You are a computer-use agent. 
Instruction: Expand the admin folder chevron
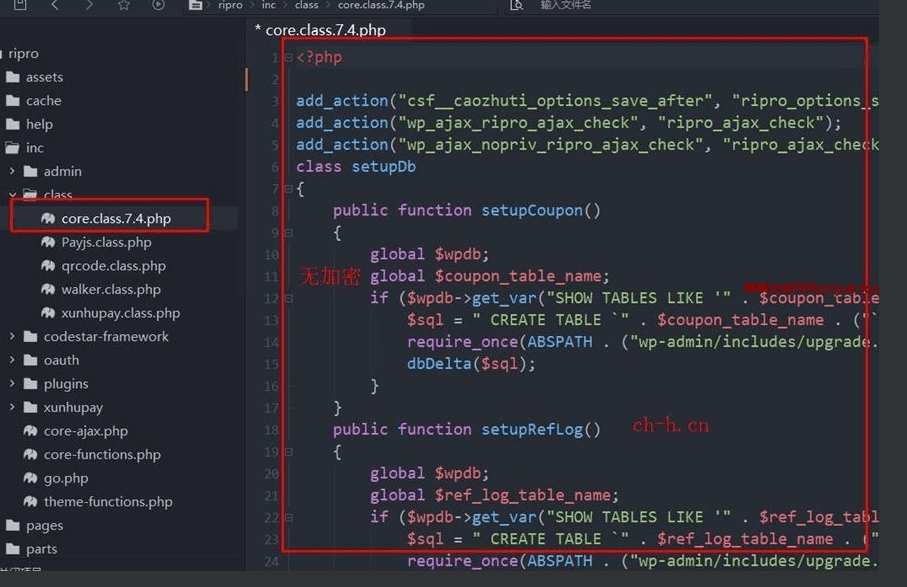click(12, 171)
